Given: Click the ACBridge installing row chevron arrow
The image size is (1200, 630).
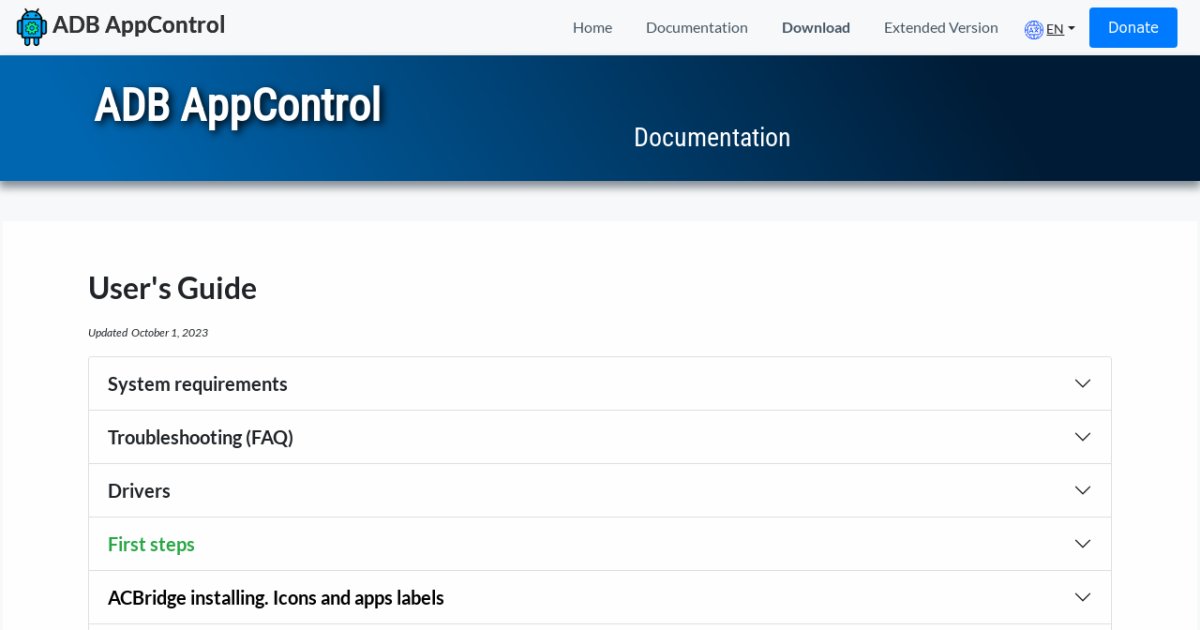Looking at the screenshot, I should point(1082,598).
